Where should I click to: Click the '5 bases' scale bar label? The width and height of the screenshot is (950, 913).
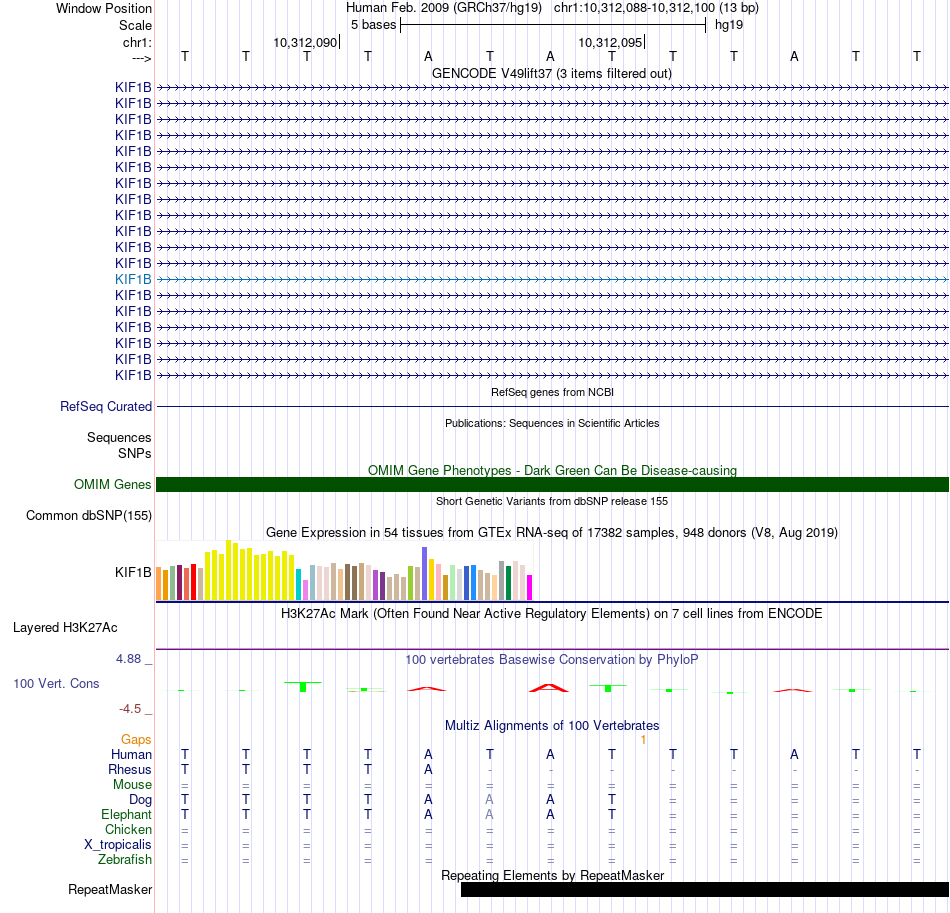tap(373, 25)
